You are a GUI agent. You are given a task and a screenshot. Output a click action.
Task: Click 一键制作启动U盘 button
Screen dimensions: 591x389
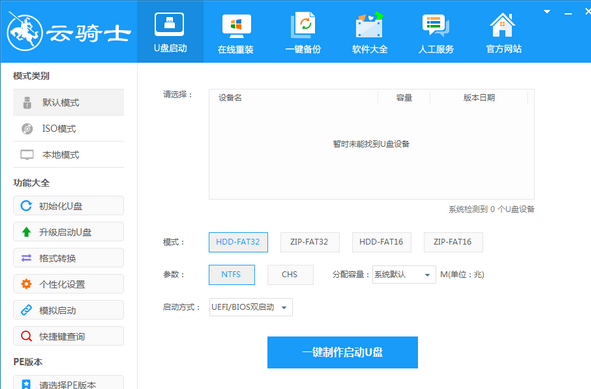tap(342, 352)
